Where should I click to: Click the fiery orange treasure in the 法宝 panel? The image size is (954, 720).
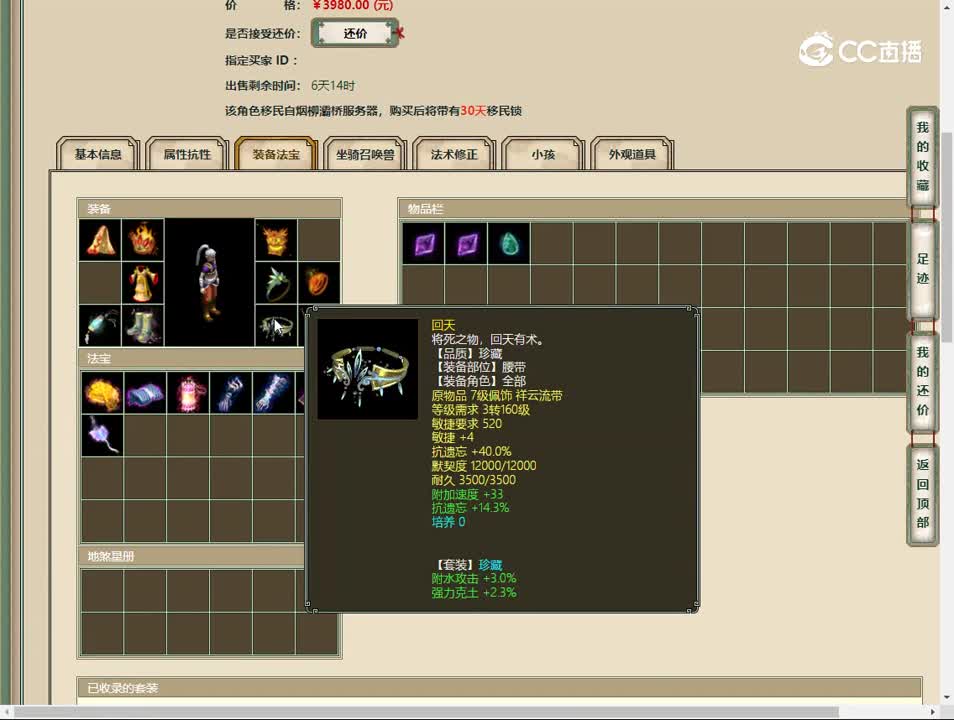point(101,393)
